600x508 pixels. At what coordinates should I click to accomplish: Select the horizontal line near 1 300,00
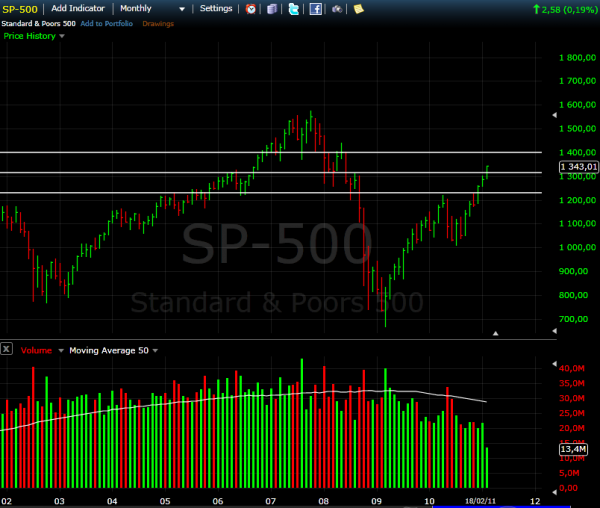(x=271, y=173)
